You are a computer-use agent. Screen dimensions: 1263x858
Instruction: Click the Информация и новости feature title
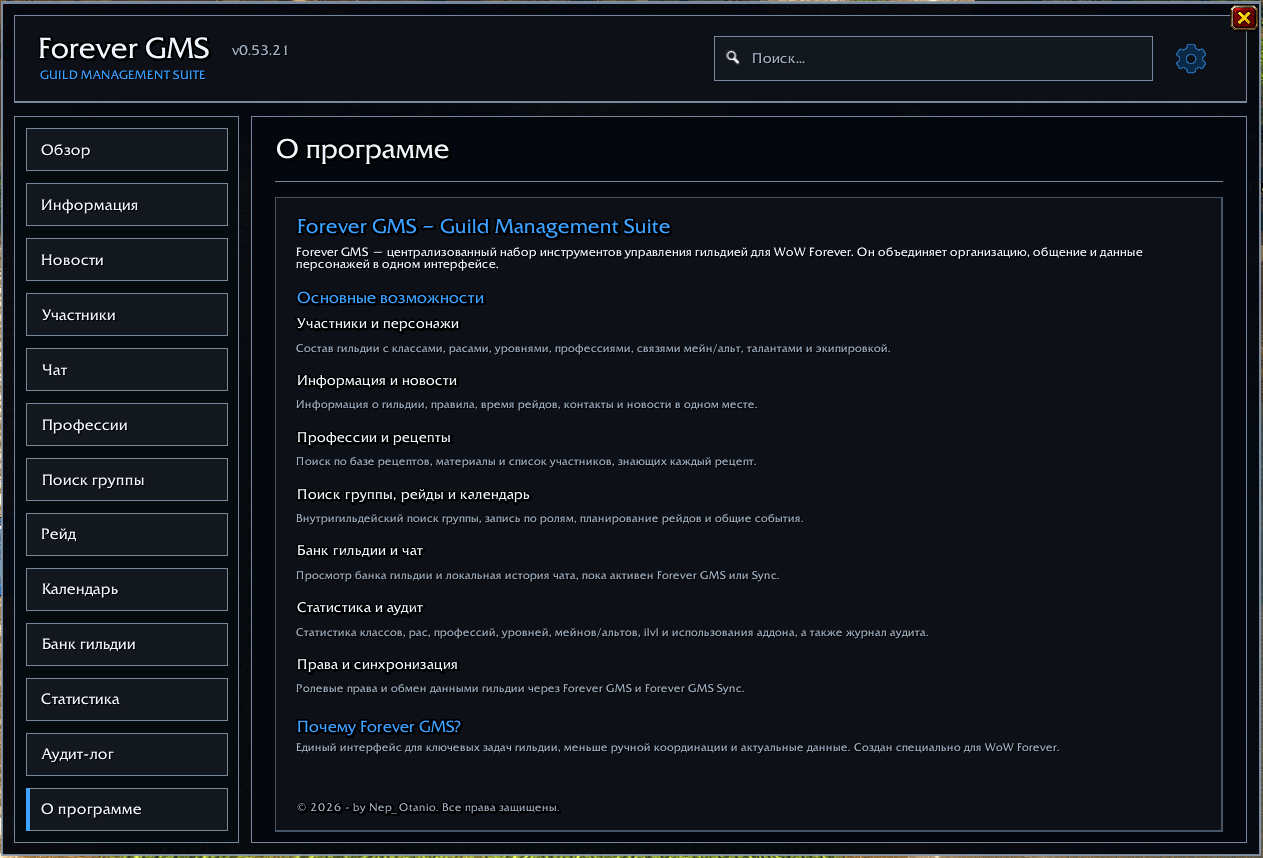coord(377,381)
